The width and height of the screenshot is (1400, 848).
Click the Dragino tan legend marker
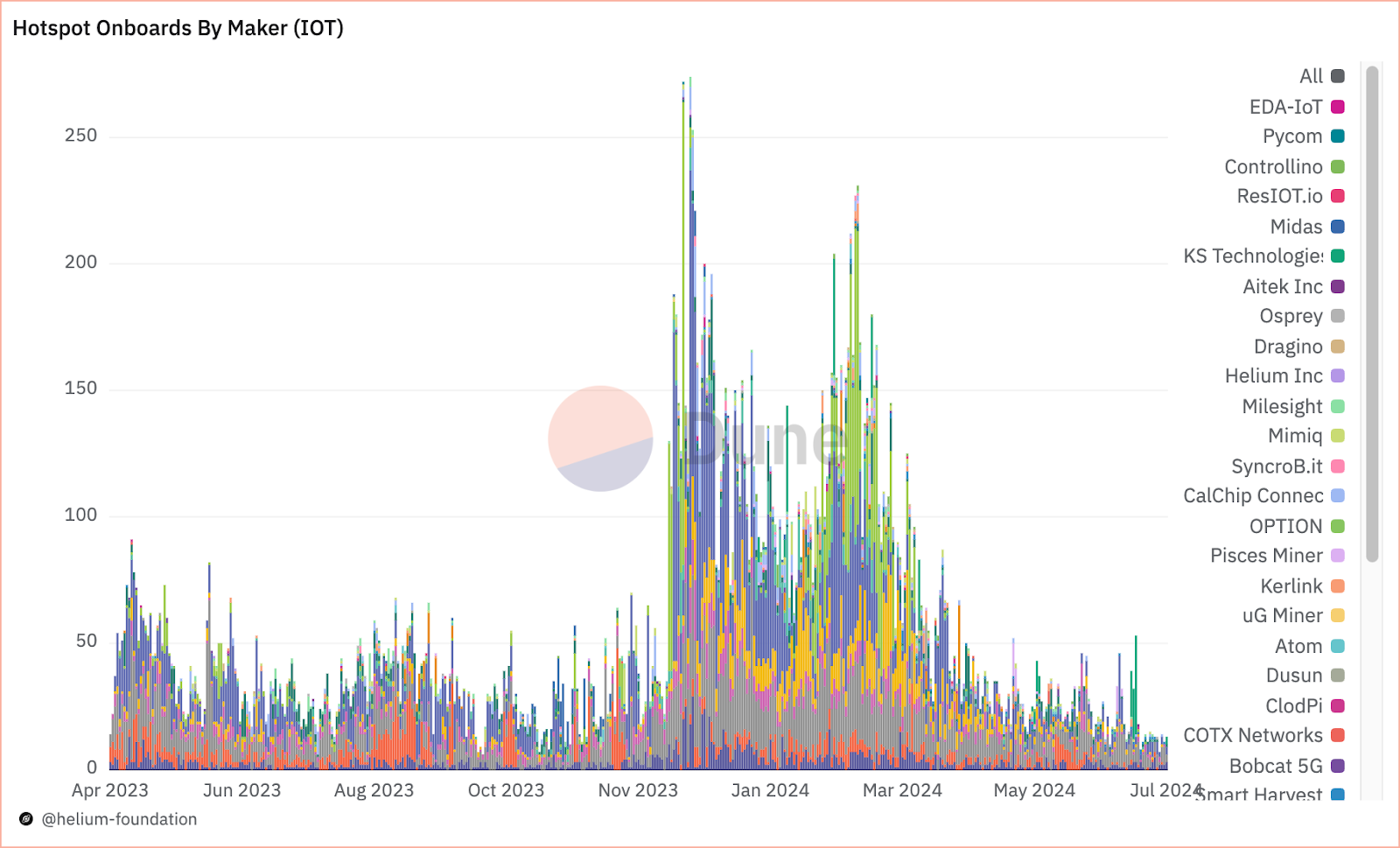(x=1337, y=347)
